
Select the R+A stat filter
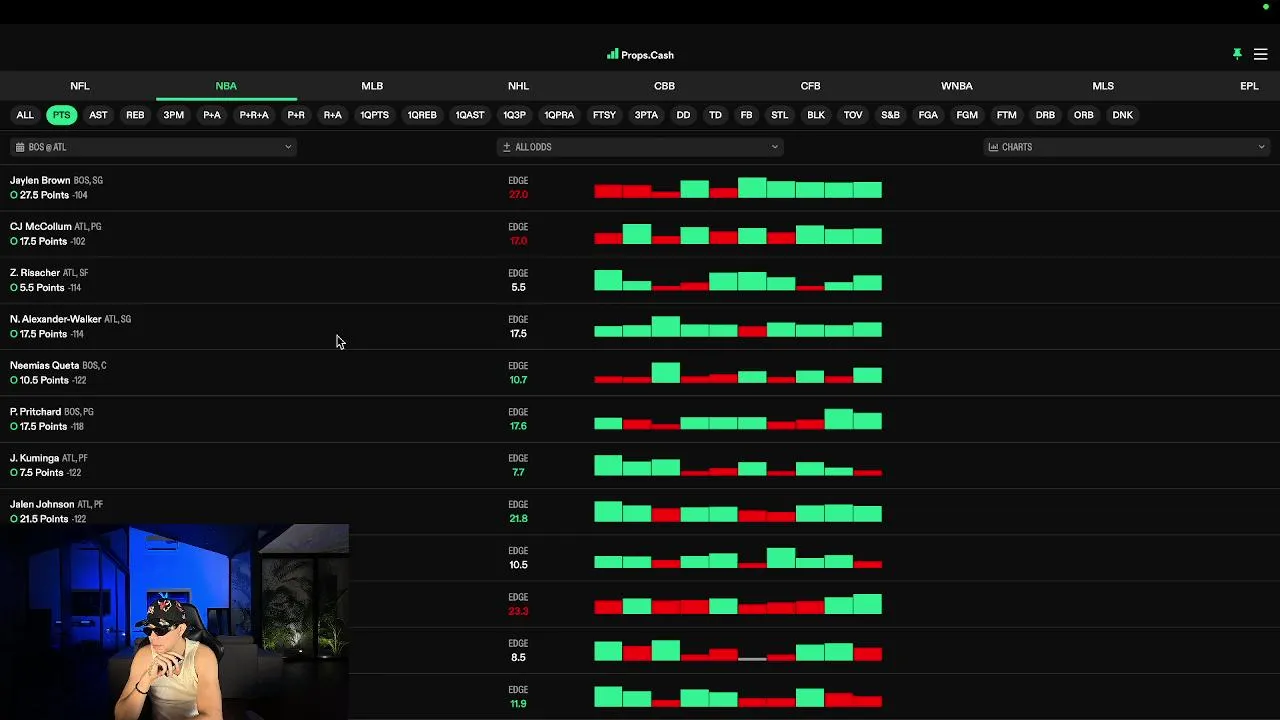click(333, 115)
